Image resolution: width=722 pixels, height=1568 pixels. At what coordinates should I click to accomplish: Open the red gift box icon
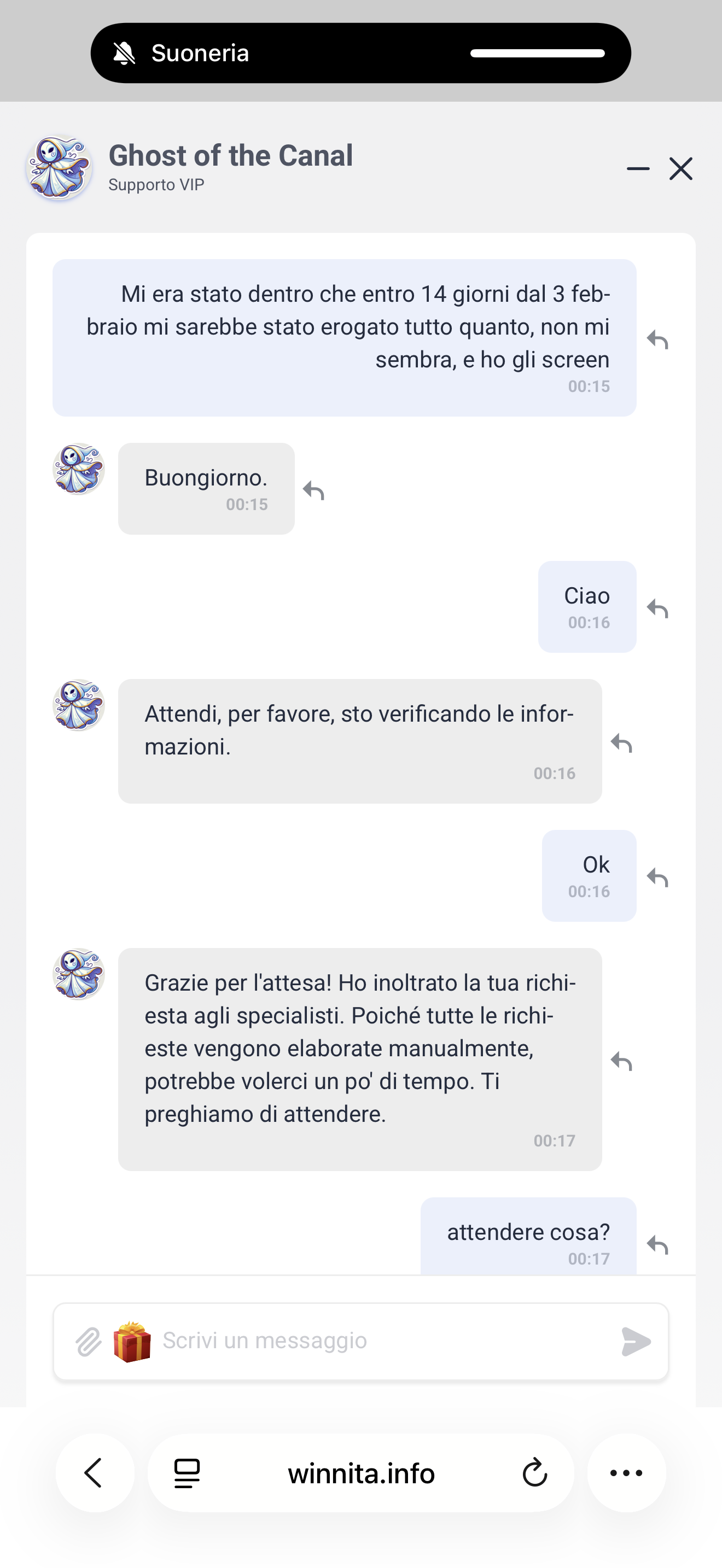132,1342
